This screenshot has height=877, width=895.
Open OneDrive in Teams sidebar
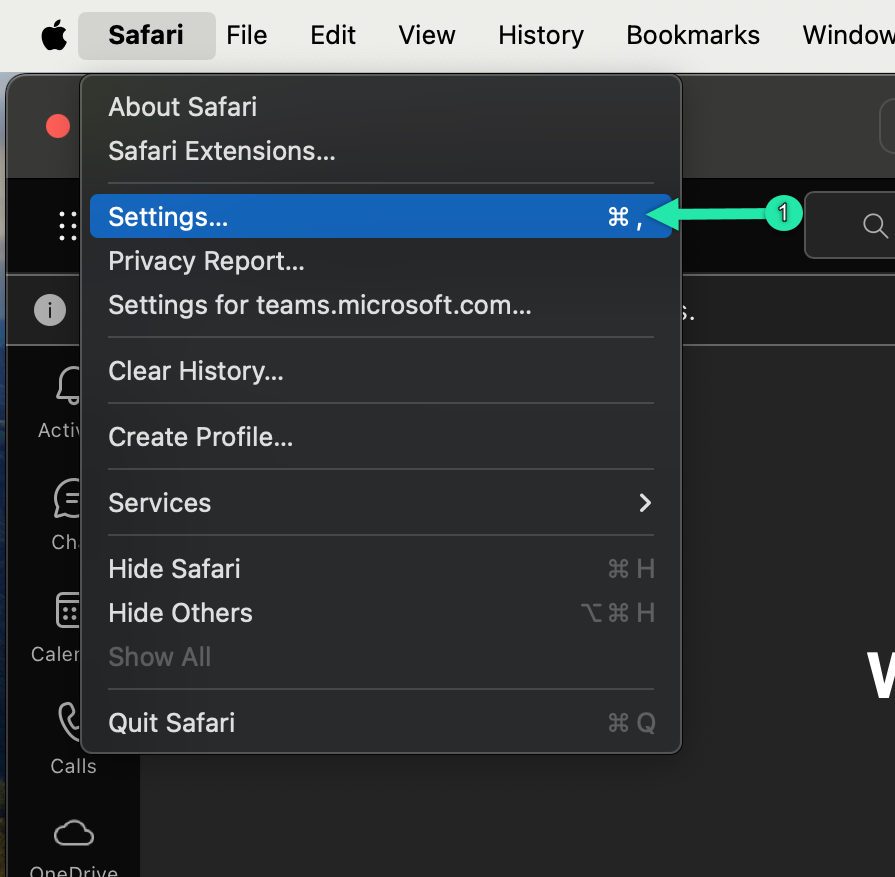[74, 849]
